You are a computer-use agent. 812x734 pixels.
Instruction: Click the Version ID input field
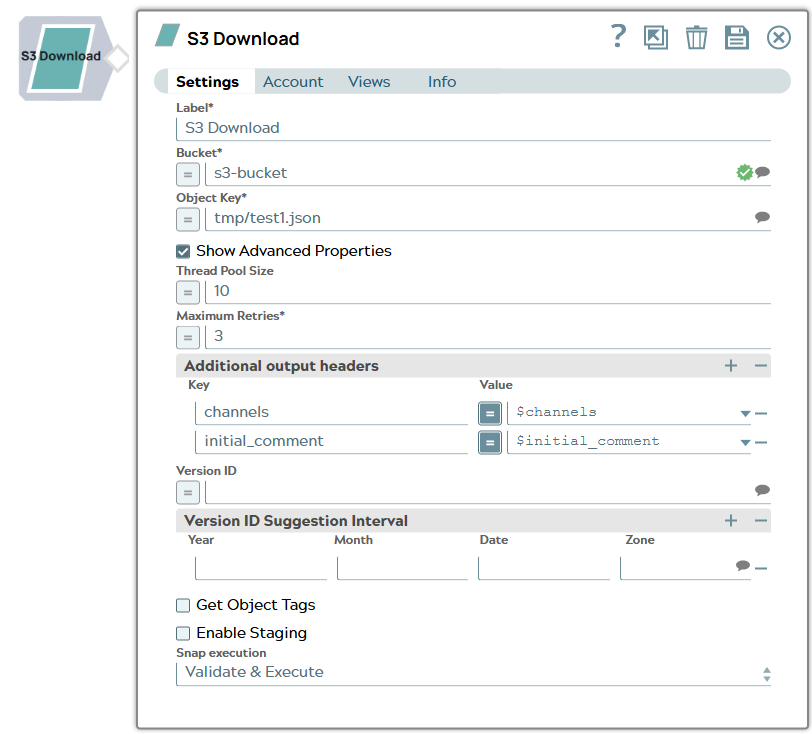(x=478, y=492)
